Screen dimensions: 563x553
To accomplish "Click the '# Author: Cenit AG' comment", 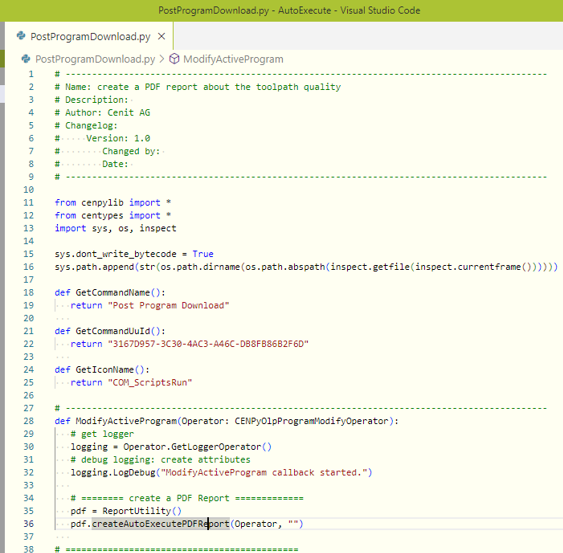I will pyautogui.click(x=102, y=112).
